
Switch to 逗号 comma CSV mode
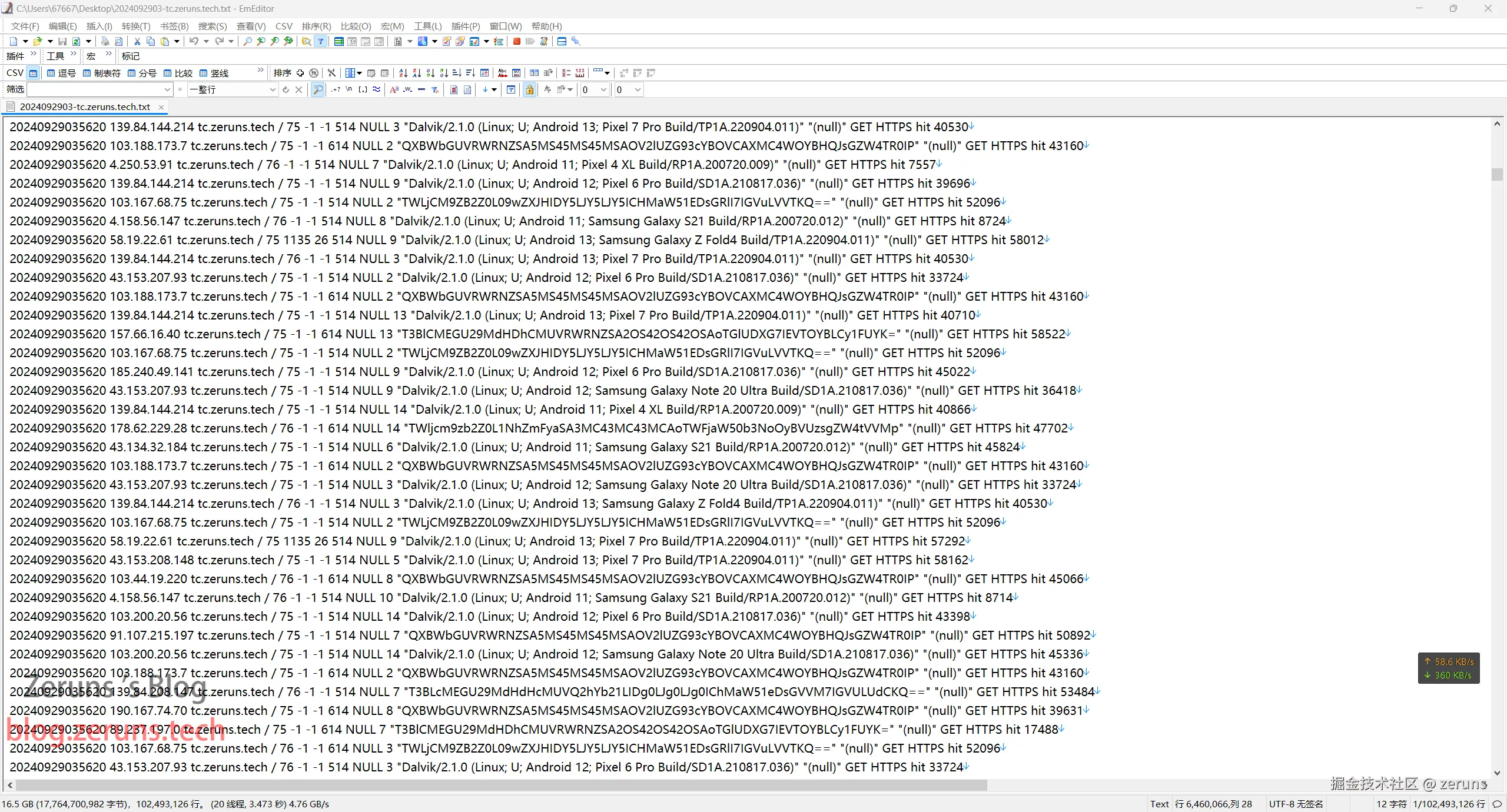point(61,73)
